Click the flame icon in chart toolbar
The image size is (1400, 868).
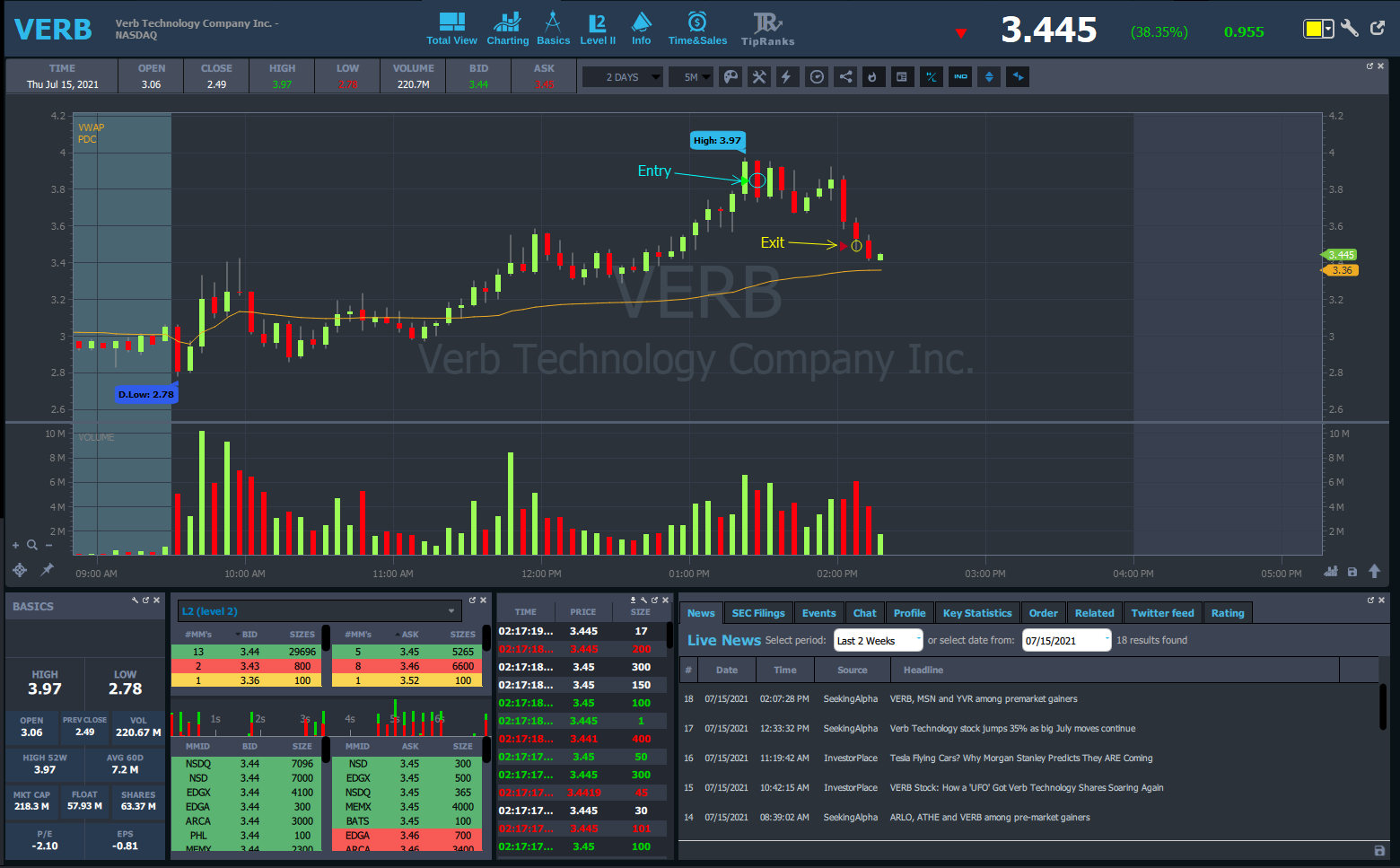[872, 77]
